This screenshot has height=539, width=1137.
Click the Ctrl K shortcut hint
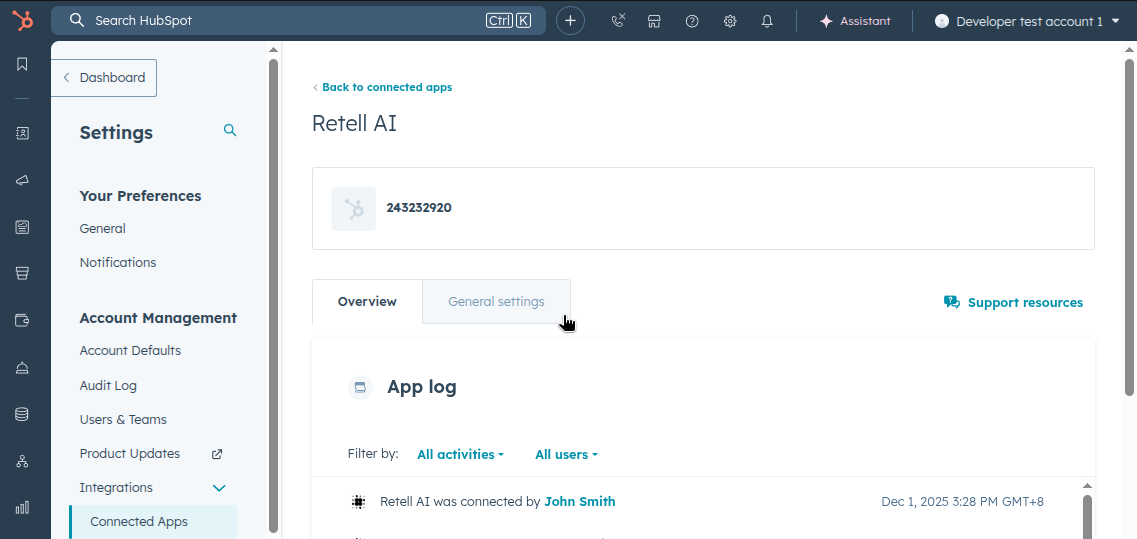[x=508, y=21]
